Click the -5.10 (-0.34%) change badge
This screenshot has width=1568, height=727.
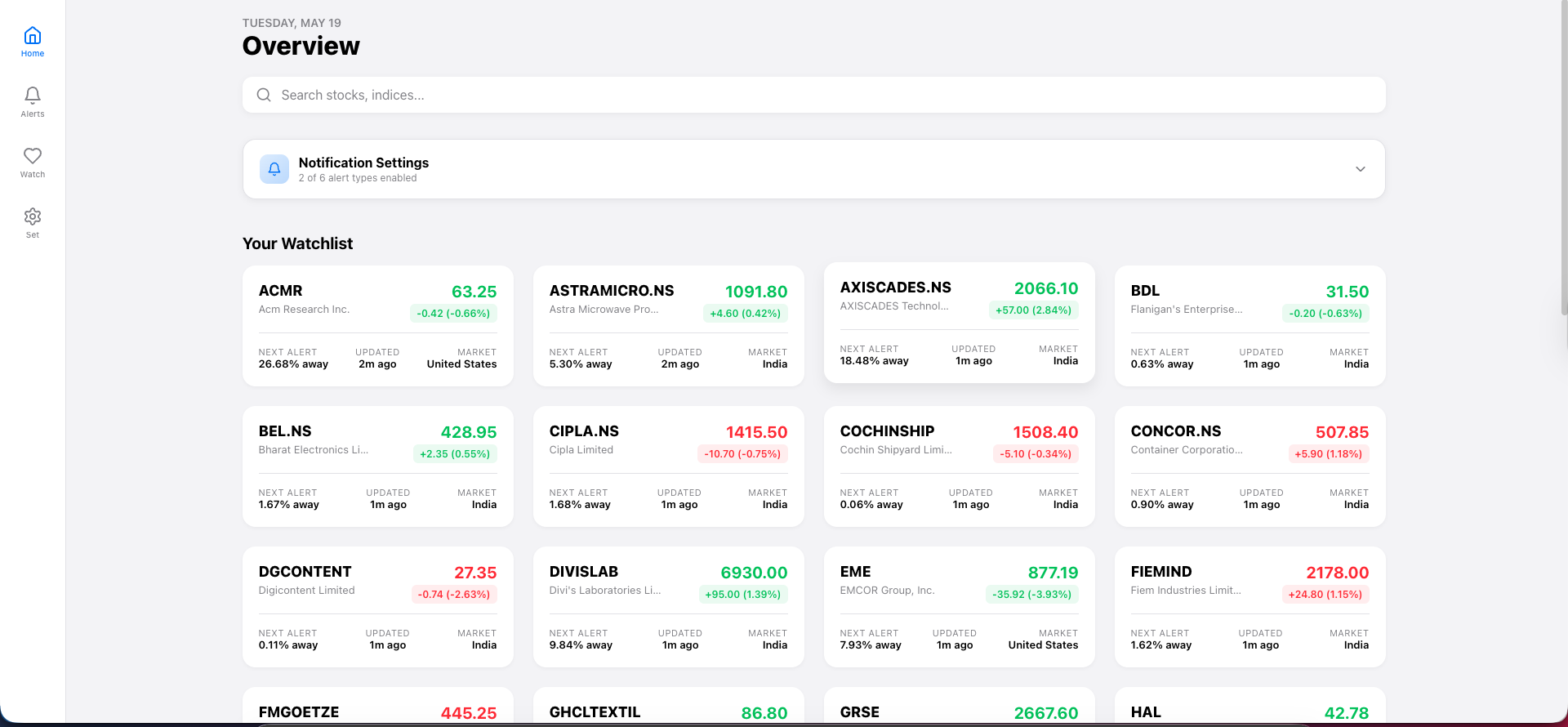[1036, 454]
